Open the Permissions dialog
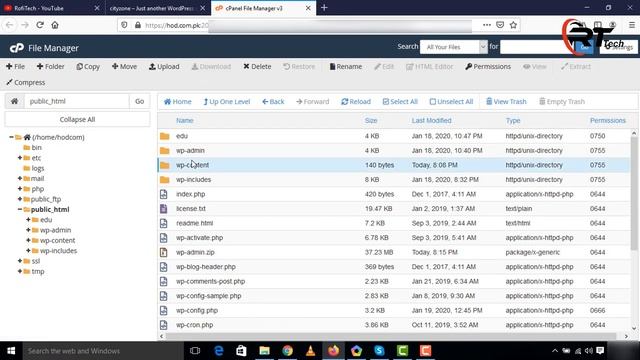640x360 pixels. pos(488,67)
